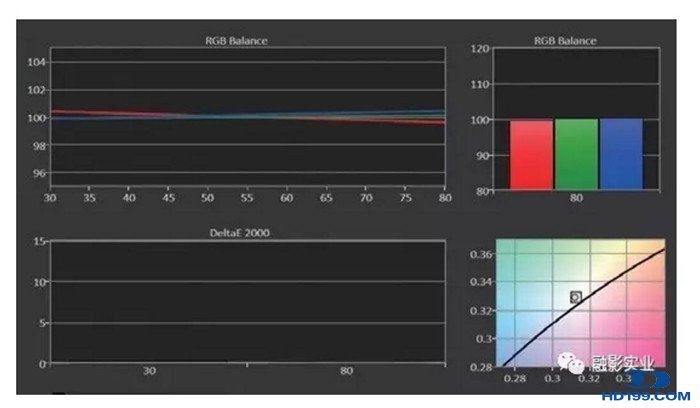Click 65 on the RGB Balance line chart axis

(x=326, y=199)
